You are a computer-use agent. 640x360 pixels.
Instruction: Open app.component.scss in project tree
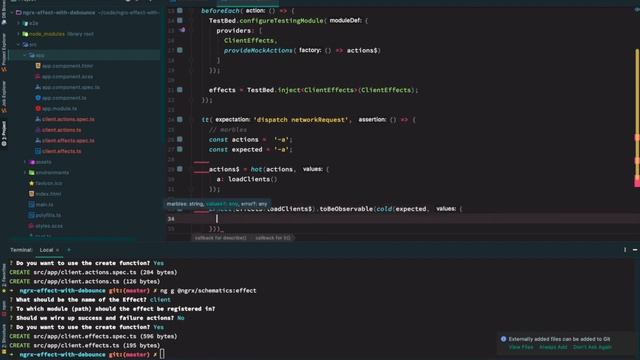(67, 76)
